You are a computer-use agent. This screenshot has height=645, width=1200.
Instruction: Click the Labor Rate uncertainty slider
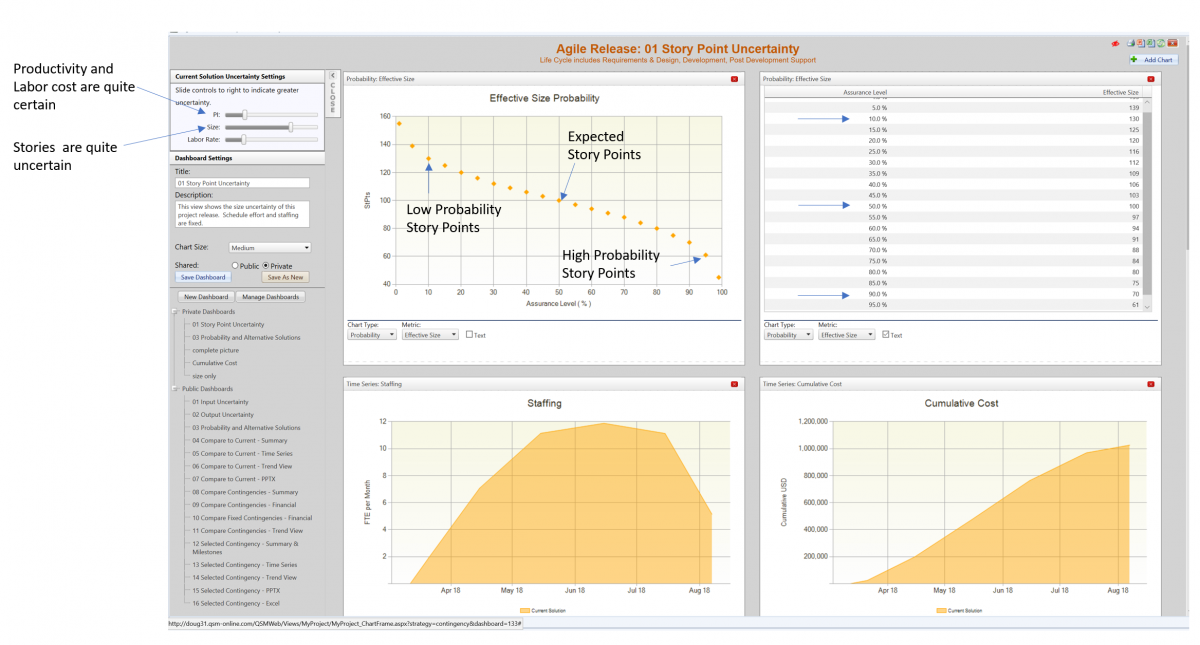point(271,139)
